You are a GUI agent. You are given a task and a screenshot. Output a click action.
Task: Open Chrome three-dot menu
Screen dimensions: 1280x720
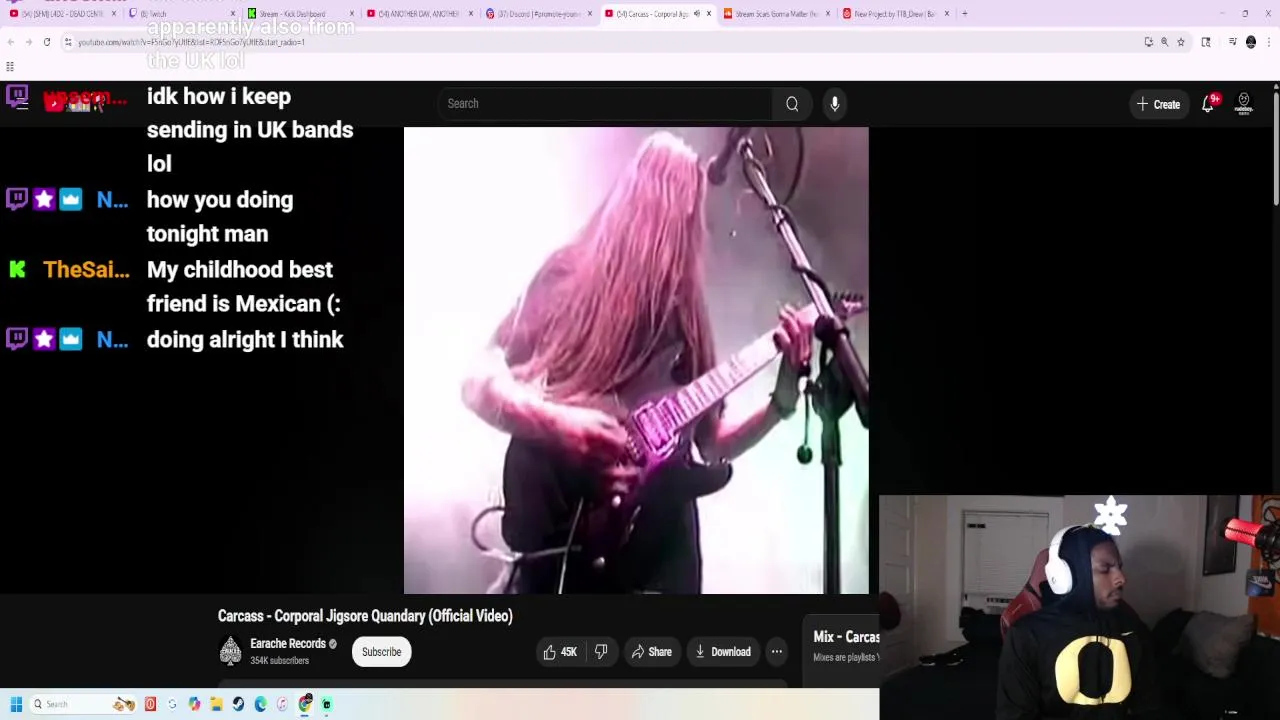[x=1269, y=42]
